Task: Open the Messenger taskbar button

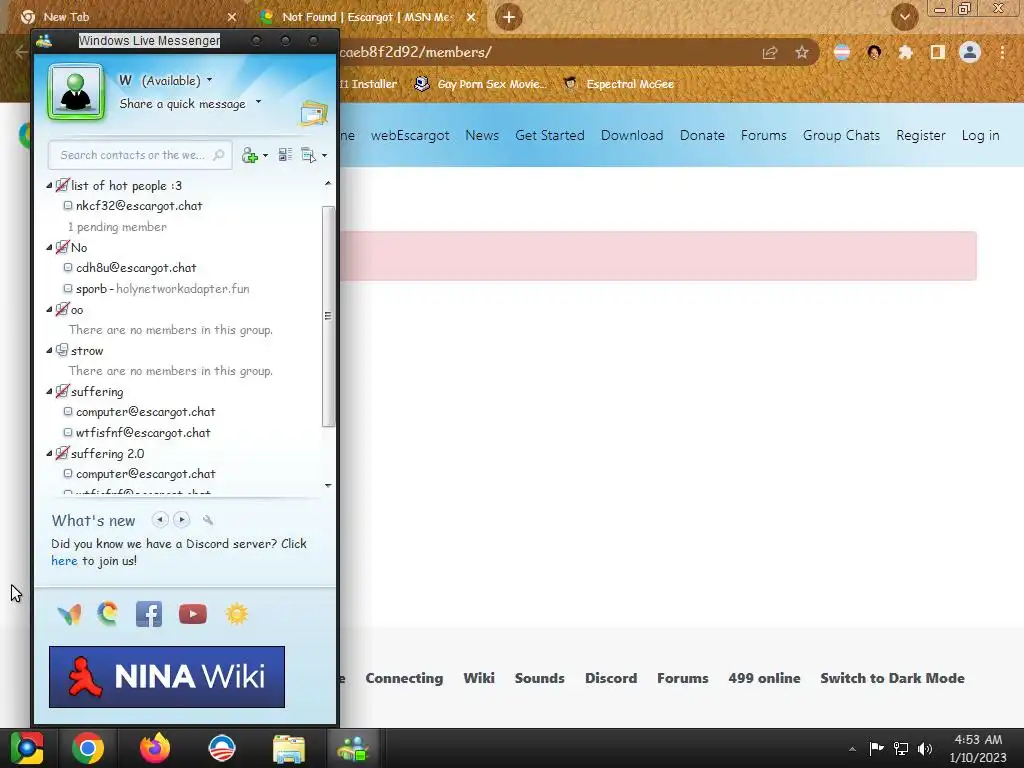Action: click(353, 748)
